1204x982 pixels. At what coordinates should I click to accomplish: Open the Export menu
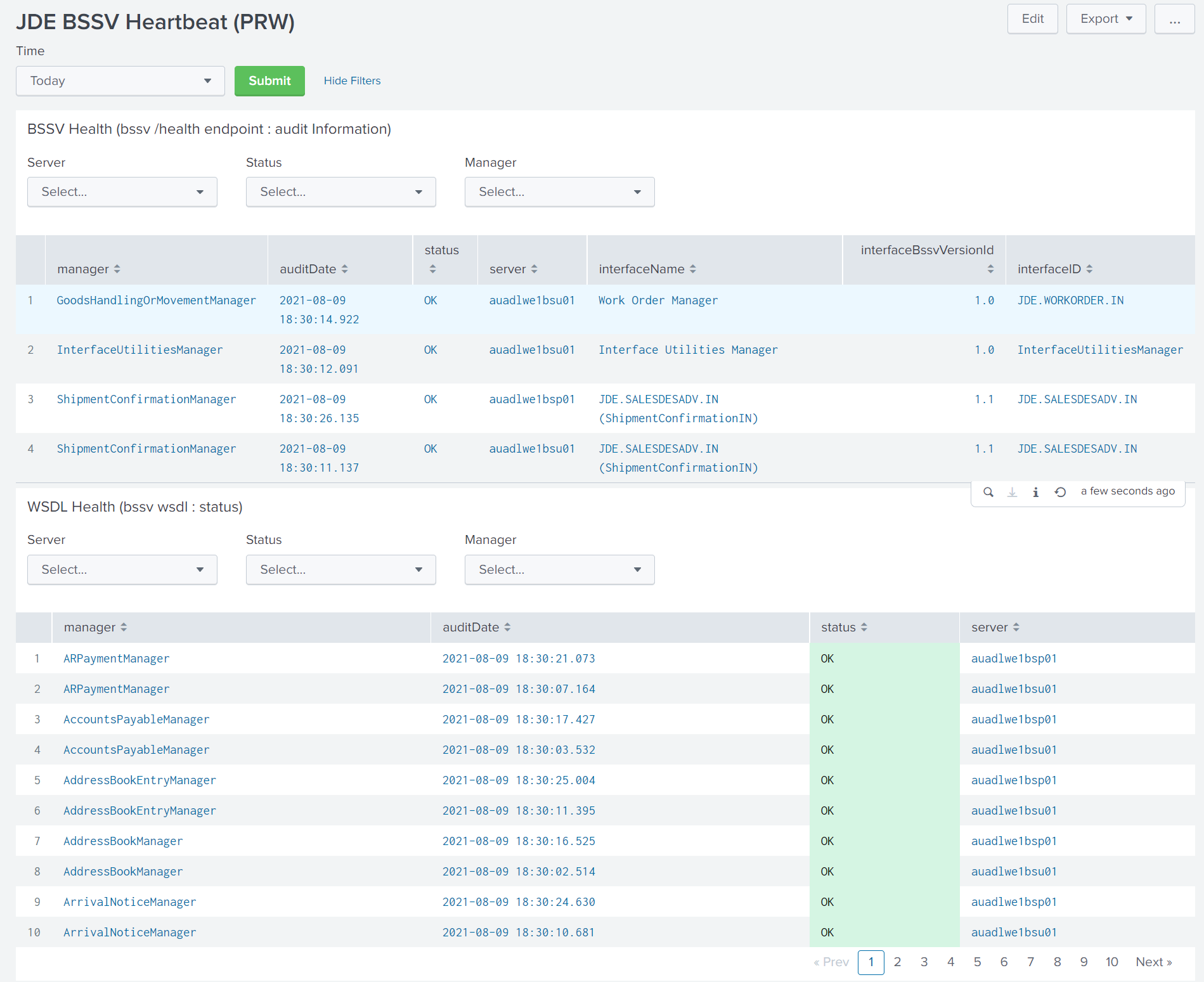[1106, 19]
